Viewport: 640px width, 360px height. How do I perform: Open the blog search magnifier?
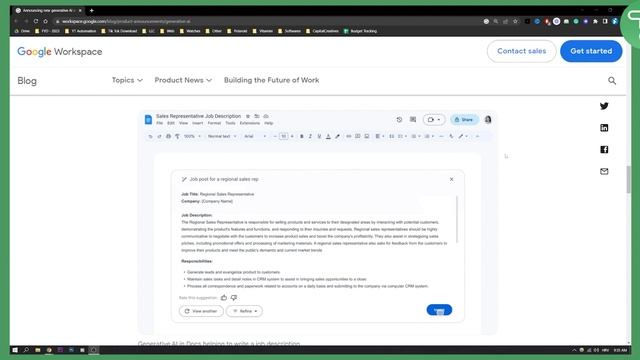[612, 80]
